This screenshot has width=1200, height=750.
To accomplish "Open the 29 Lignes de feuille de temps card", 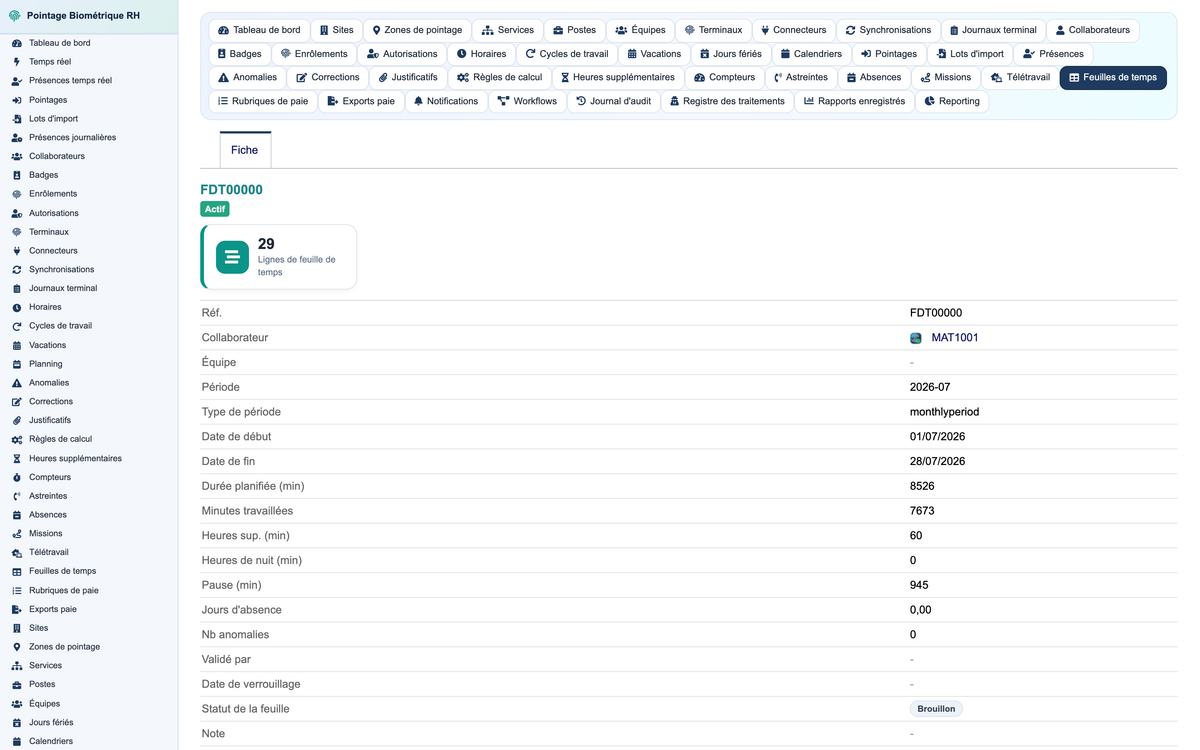I will point(279,257).
